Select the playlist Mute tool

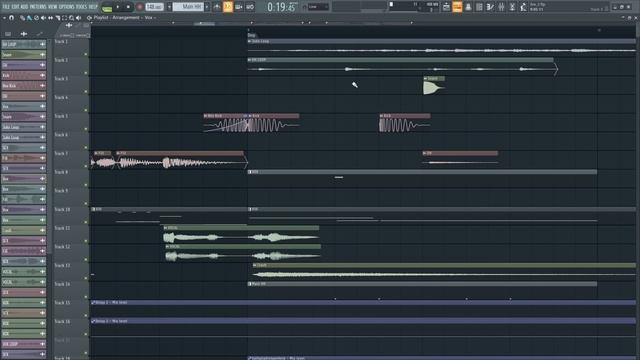click(x=43, y=18)
